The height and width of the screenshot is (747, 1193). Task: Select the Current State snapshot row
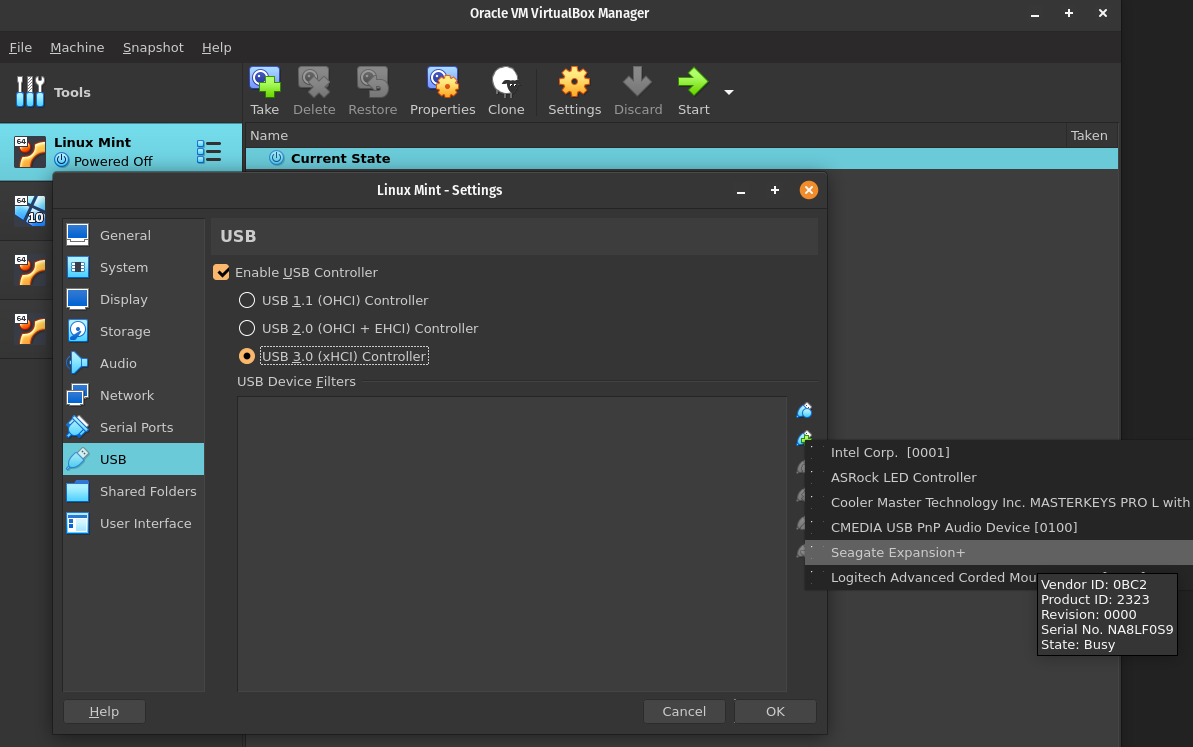682,158
